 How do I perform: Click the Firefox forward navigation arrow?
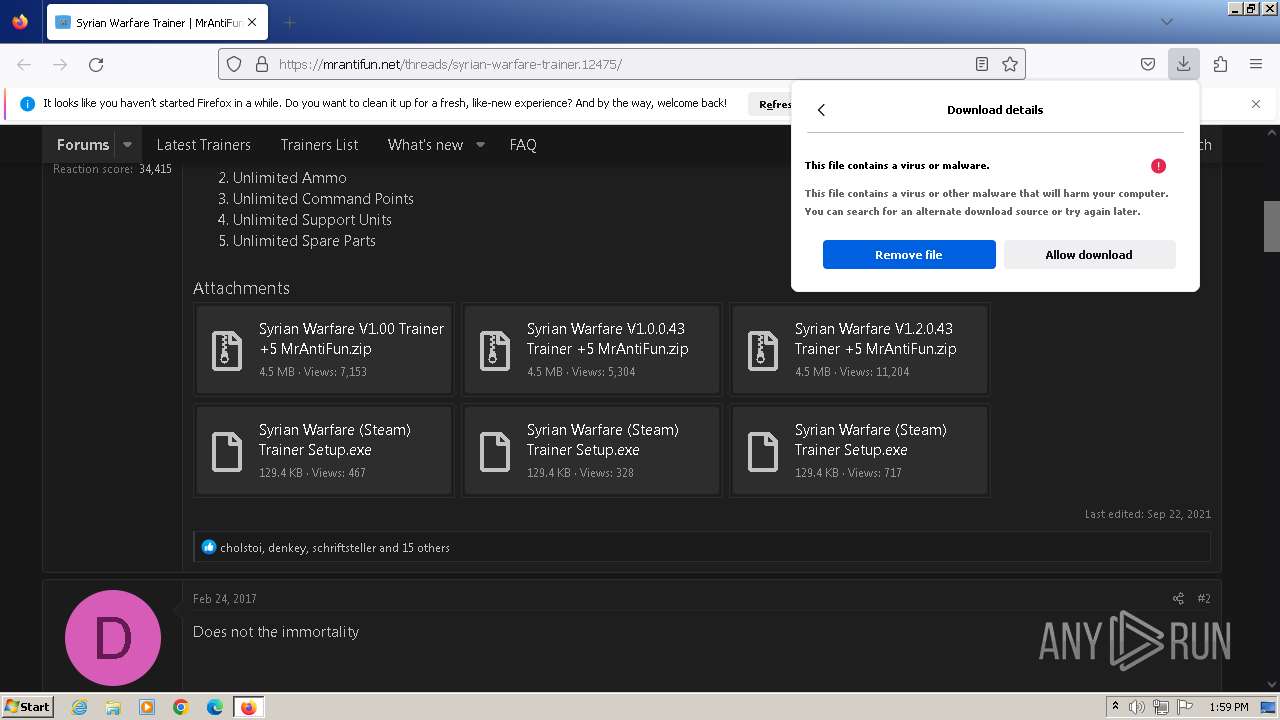click(x=60, y=64)
